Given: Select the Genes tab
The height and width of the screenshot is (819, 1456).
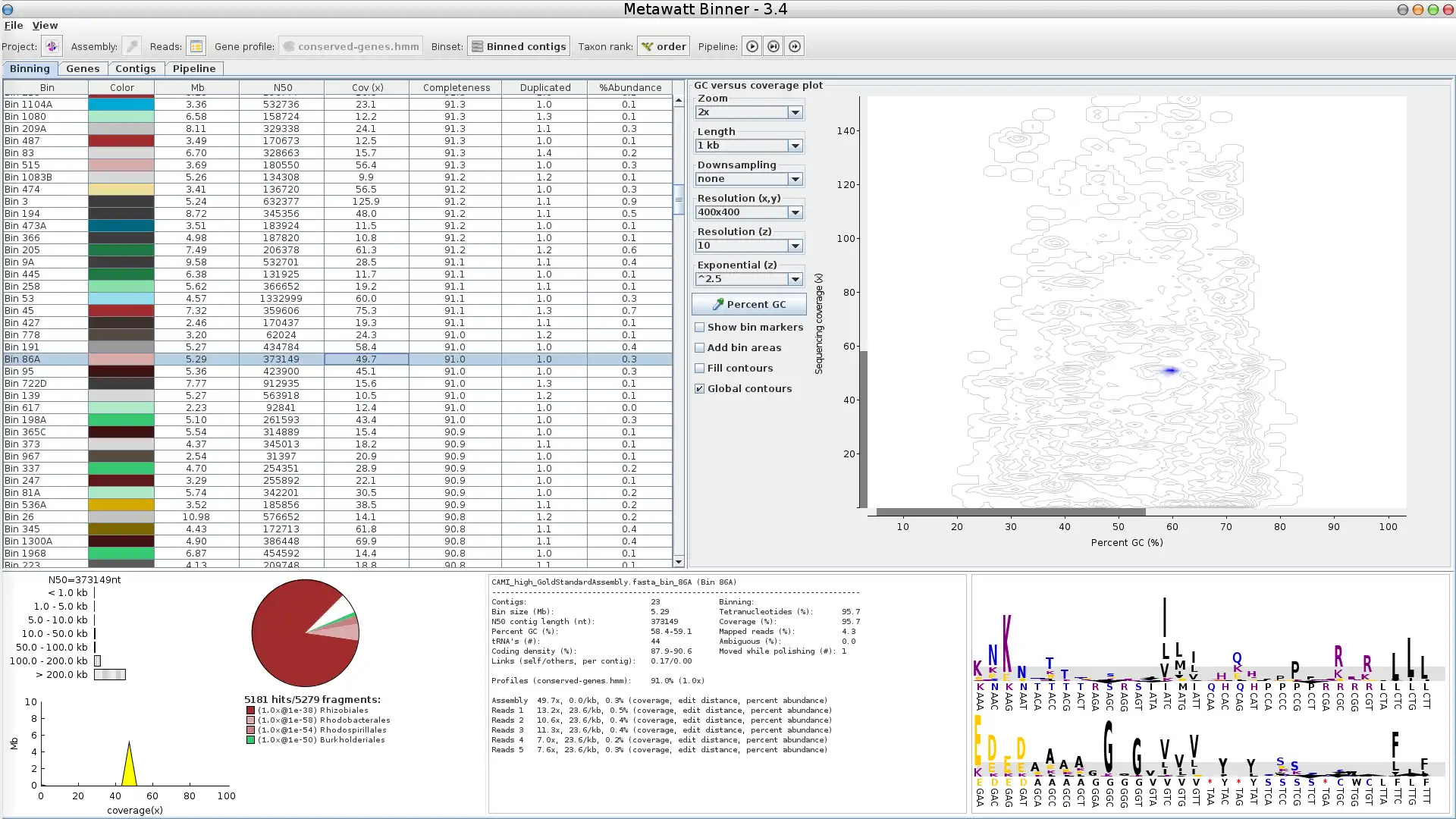Looking at the screenshot, I should coord(82,68).
